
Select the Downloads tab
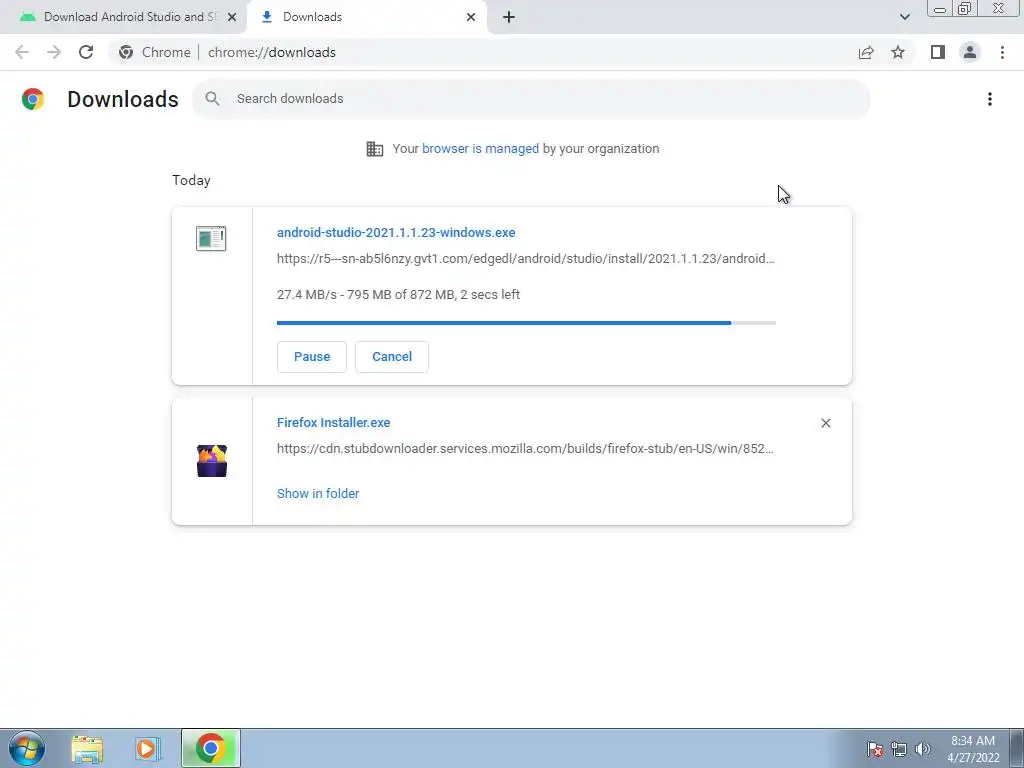pos(366,17)
